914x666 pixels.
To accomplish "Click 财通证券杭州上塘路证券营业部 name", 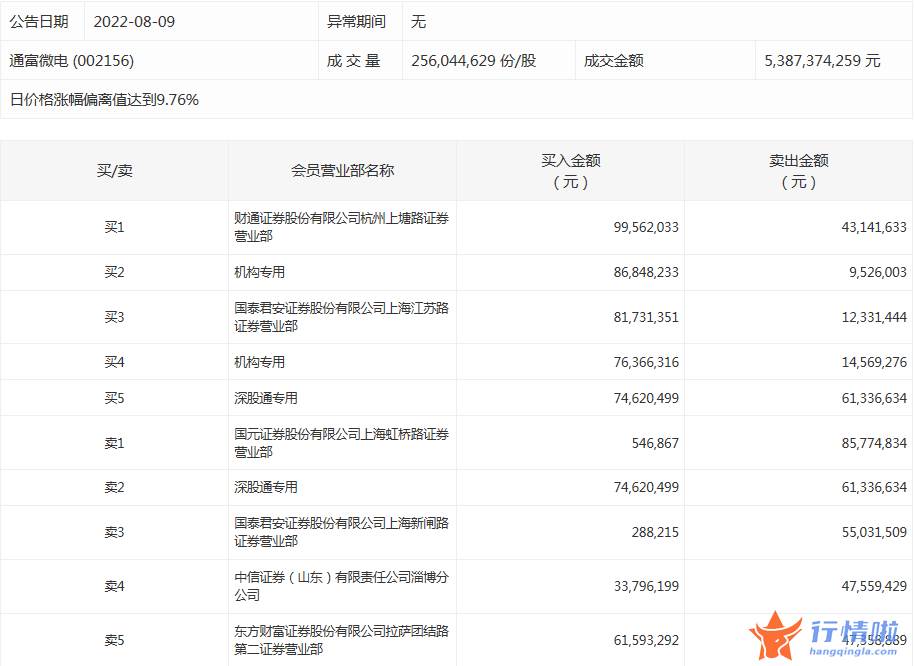I will [x=342, y=227].
